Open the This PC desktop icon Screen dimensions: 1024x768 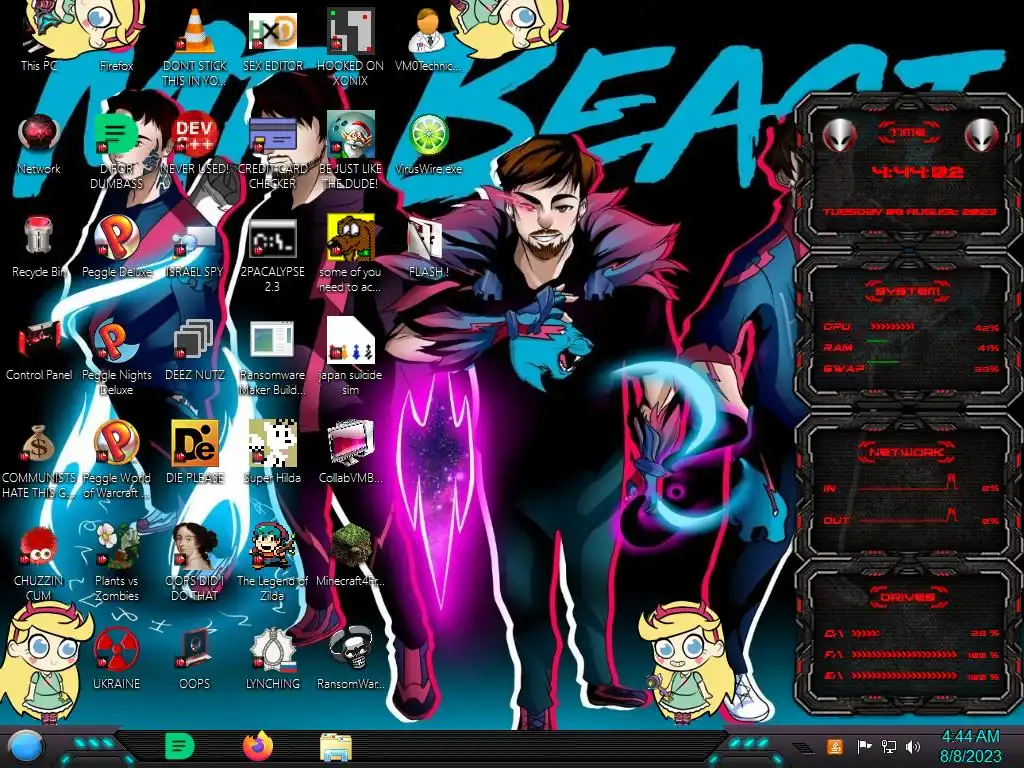39,39
